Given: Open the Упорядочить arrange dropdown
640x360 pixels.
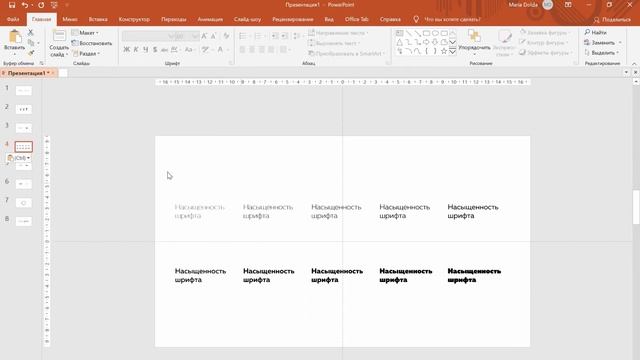Looking at the screenshot, I should 474,42.
